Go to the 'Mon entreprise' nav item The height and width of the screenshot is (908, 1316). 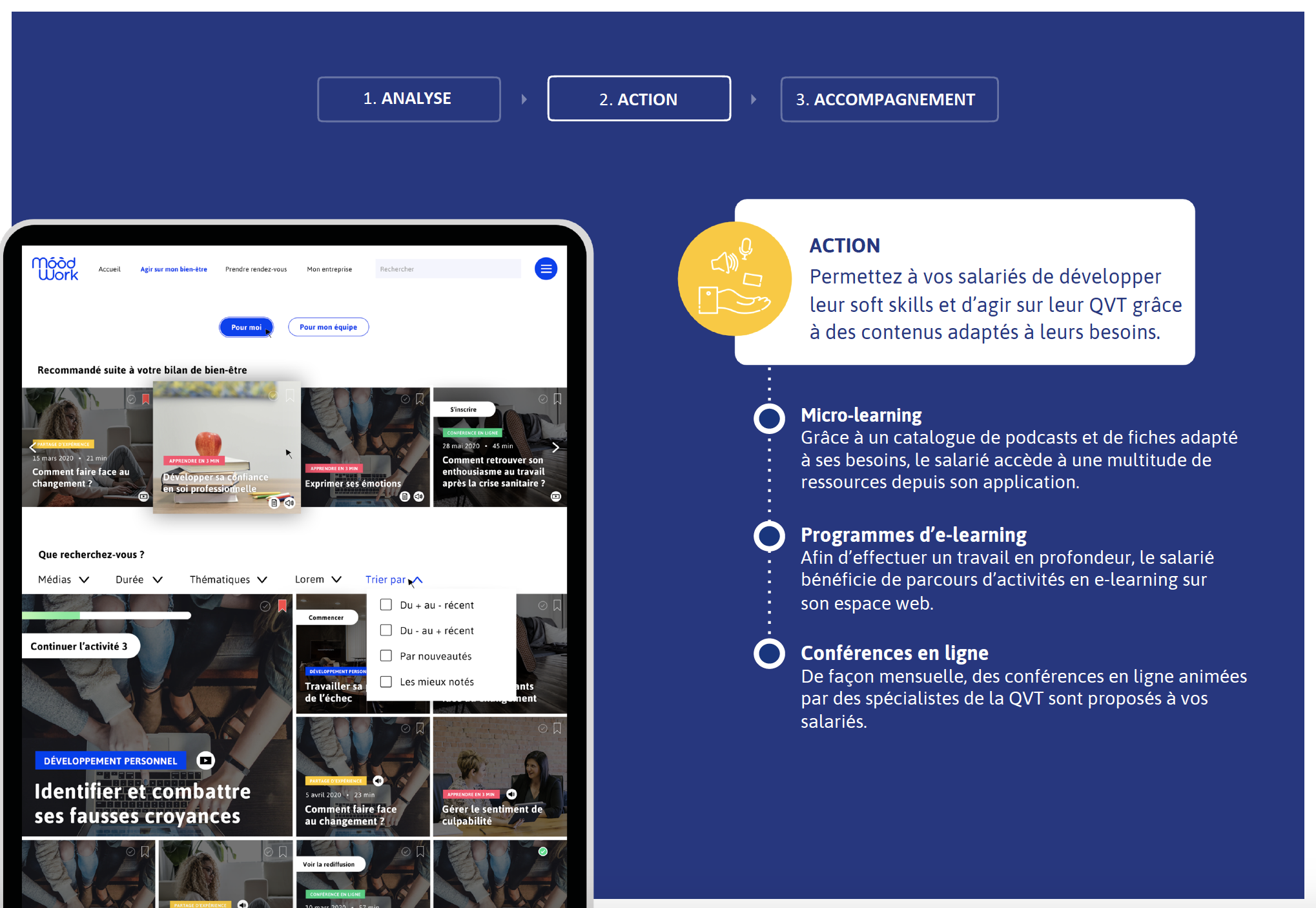pyautogui.click(x=329, y=269)
